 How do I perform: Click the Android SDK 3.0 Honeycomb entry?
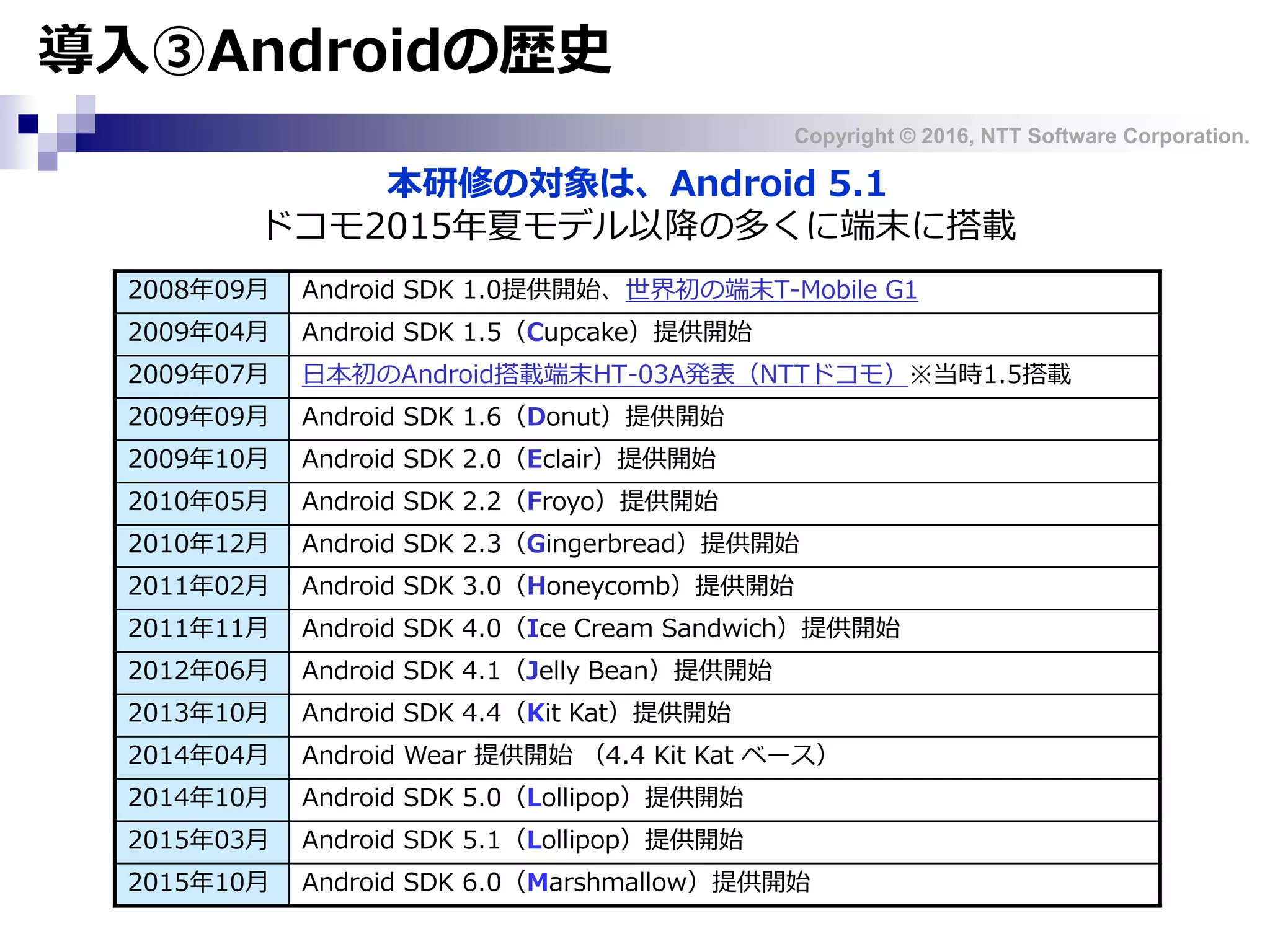[x=548, y=586]
